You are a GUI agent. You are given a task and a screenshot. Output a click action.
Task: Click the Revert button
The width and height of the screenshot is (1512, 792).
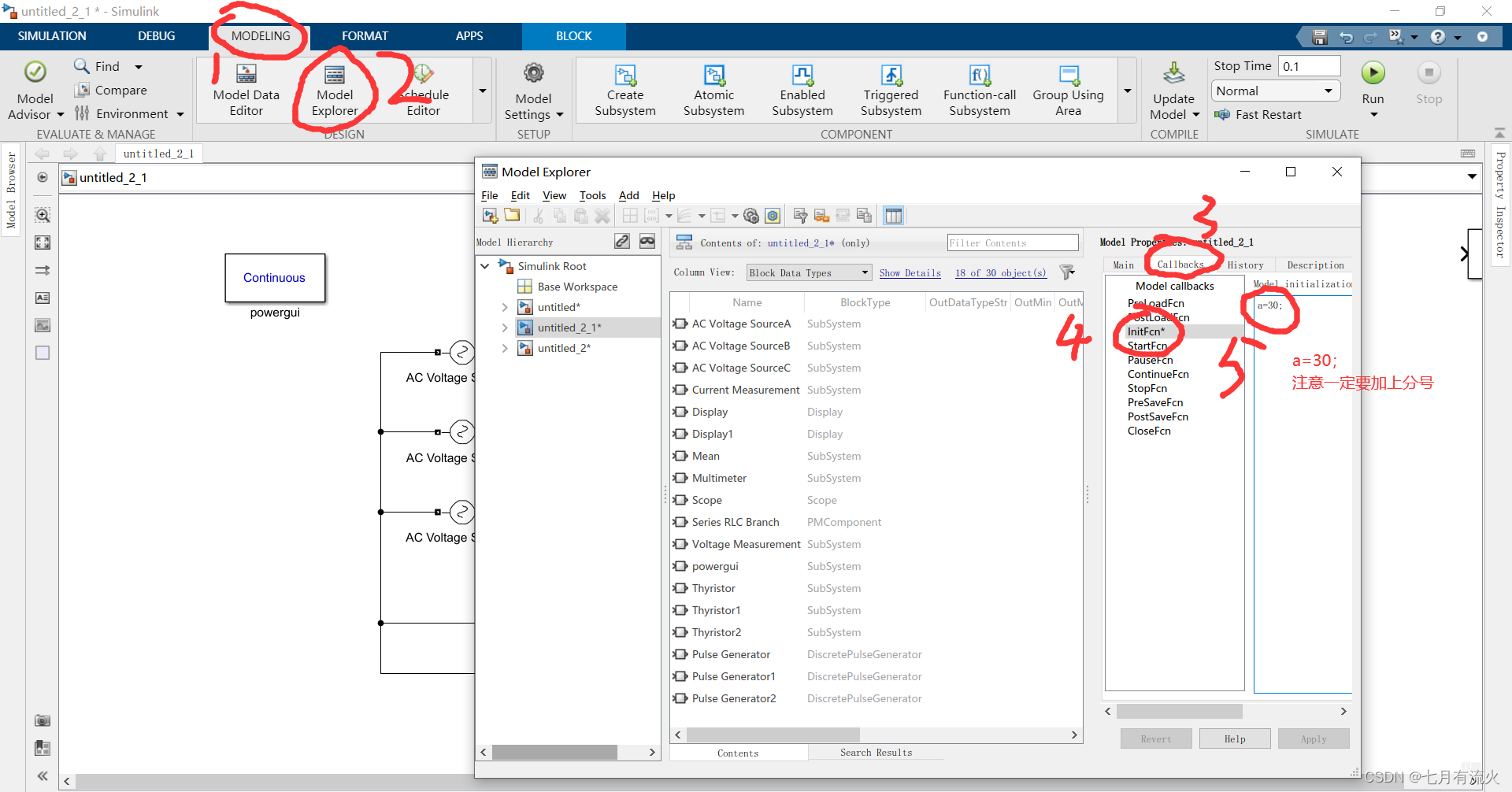[1156, 738]
